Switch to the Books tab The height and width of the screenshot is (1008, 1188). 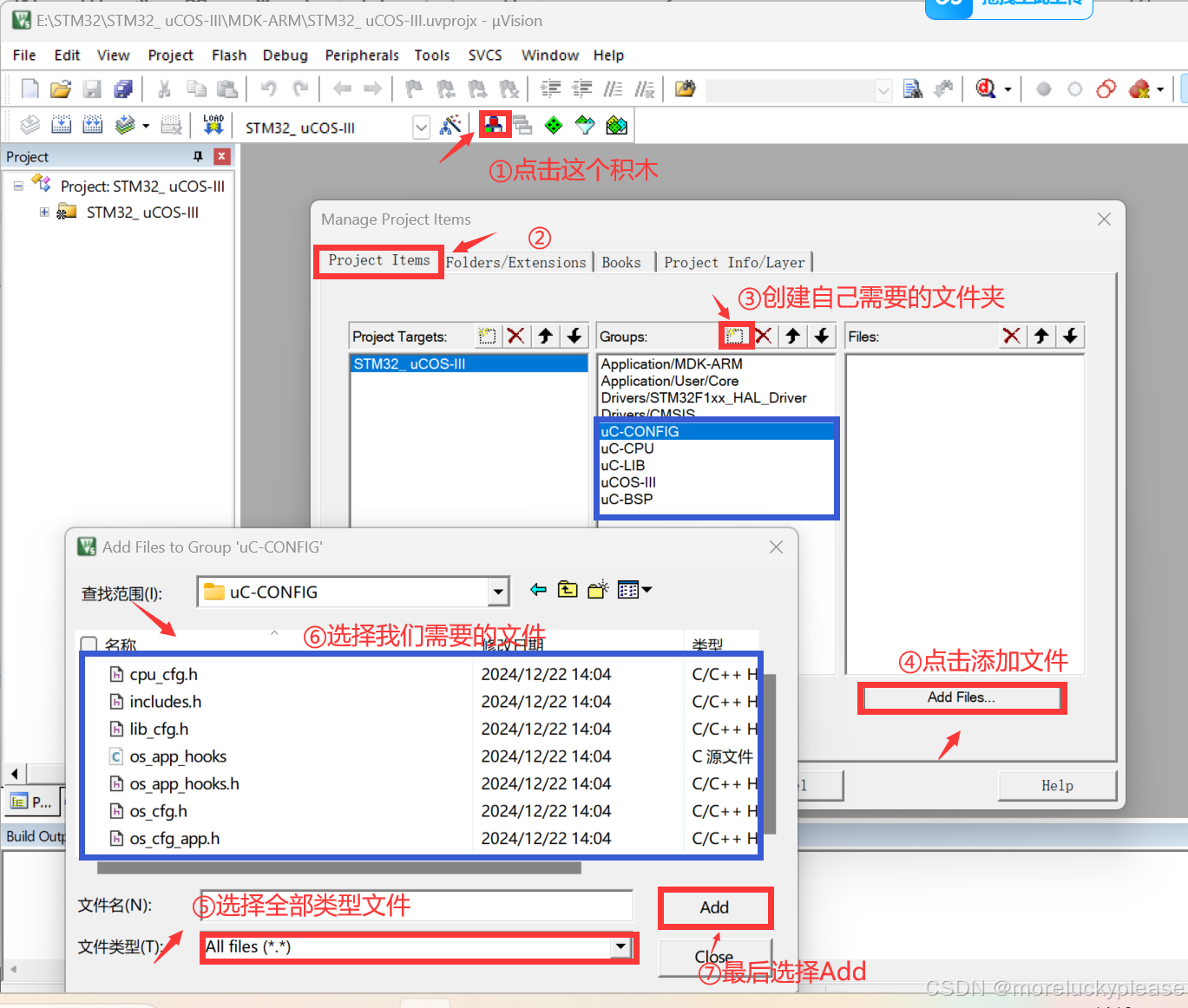click(x=621, y=262)
